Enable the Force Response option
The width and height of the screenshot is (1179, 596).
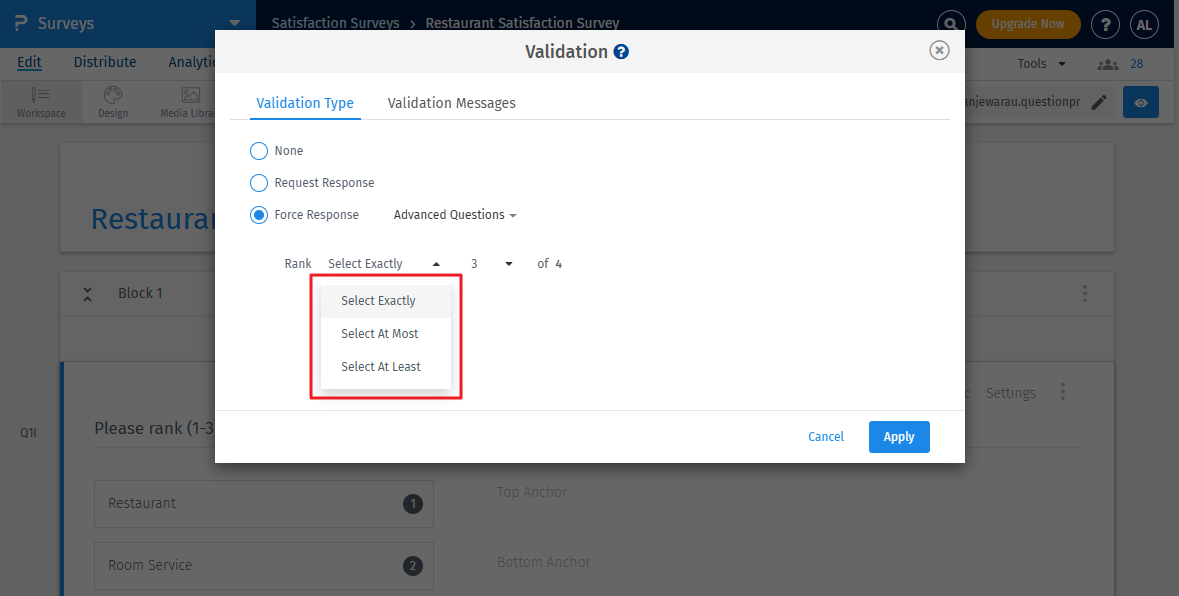pos(259,214)
